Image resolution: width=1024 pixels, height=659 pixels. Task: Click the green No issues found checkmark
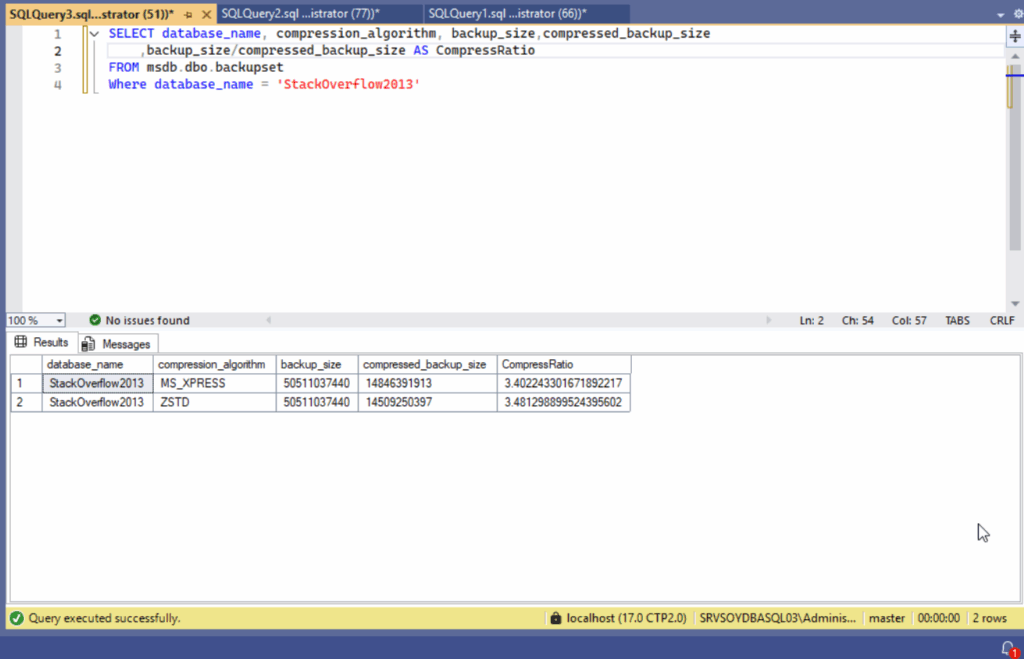click(x=95, y=320)
